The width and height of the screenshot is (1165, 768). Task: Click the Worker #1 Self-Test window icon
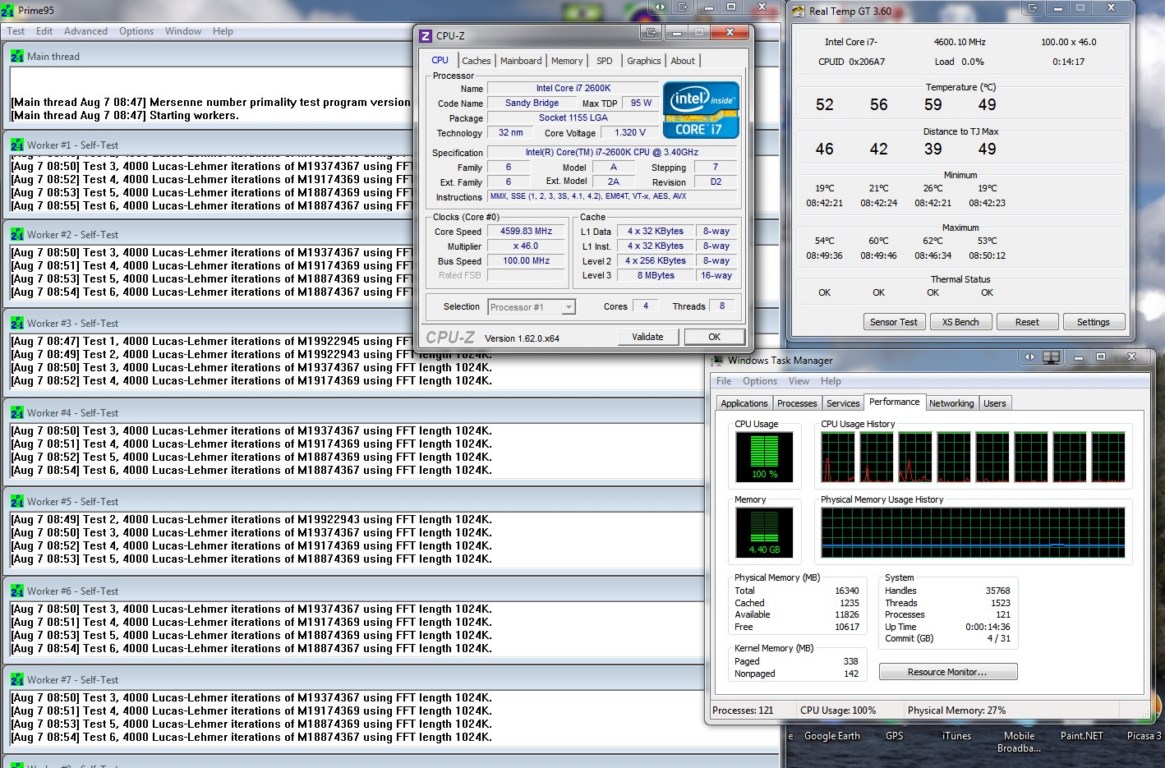17,145
